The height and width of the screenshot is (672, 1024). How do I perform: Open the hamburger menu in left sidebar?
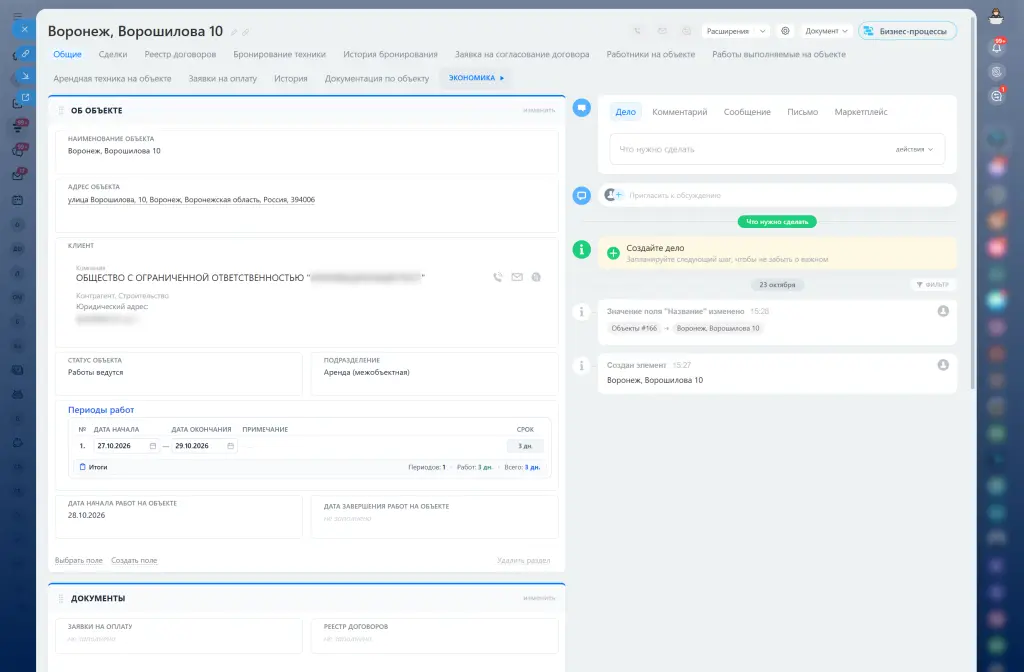pos(18,16)
